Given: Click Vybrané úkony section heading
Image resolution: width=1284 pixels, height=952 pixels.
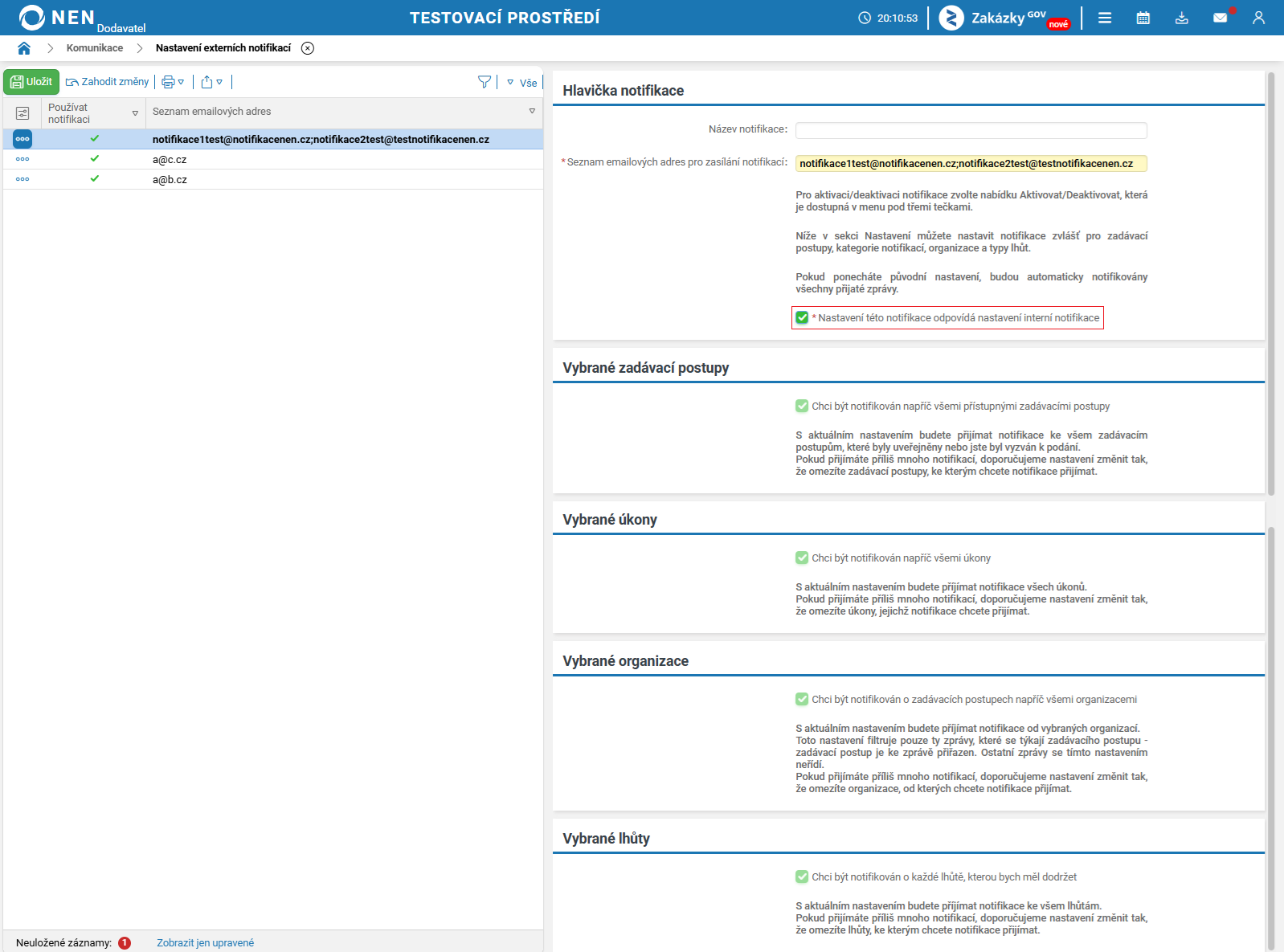Looking at the screenshot, I should 610,520.
